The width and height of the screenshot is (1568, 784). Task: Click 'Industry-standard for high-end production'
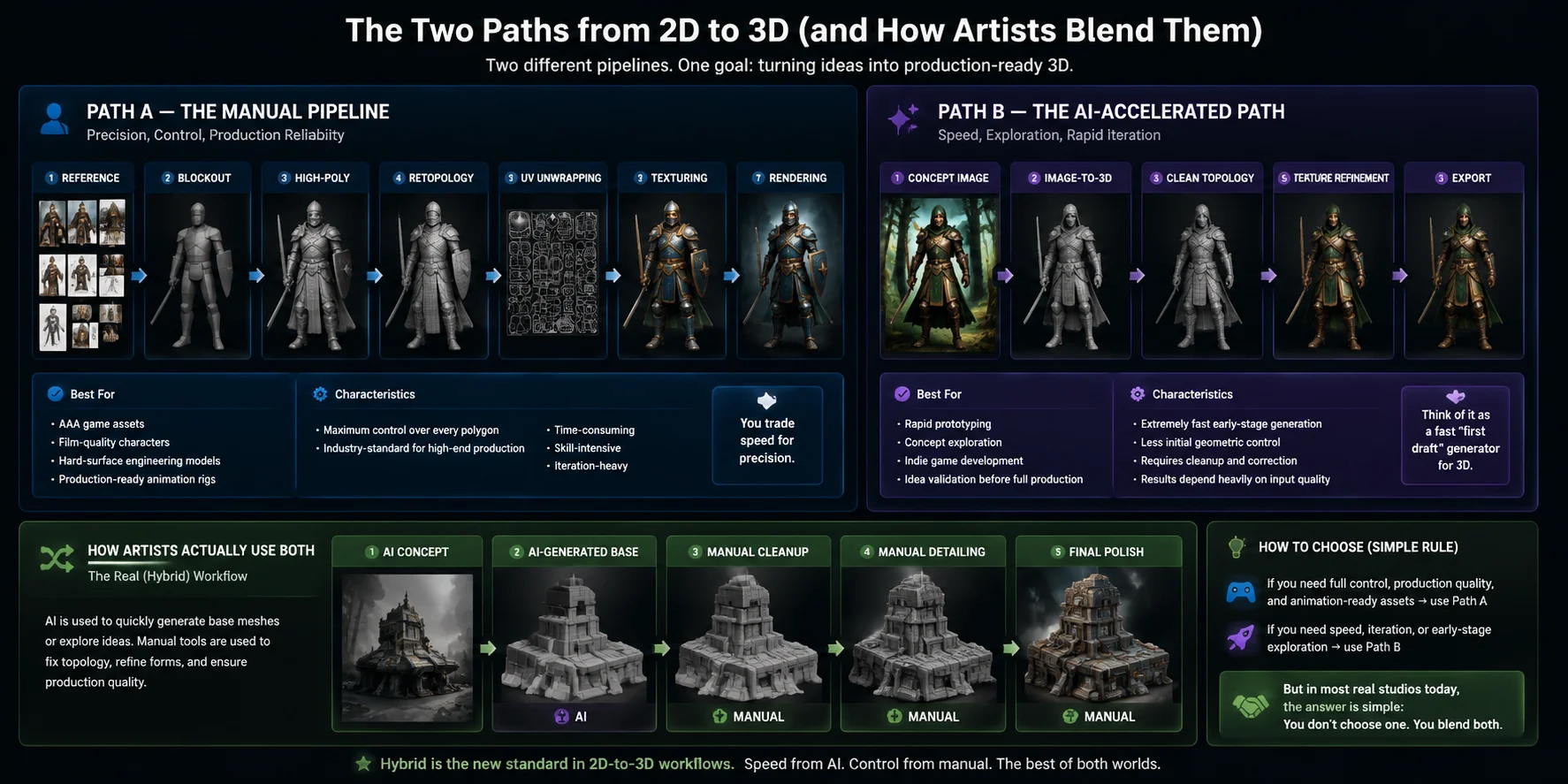click(x=424, y=448)
